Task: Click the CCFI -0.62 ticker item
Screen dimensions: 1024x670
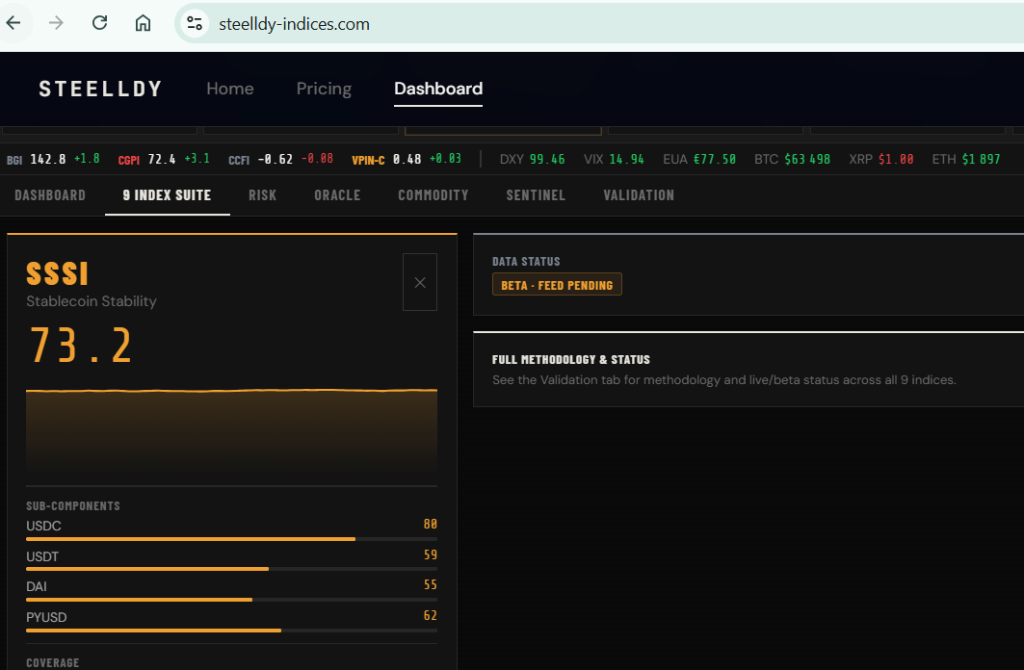Action: (280, 159)
